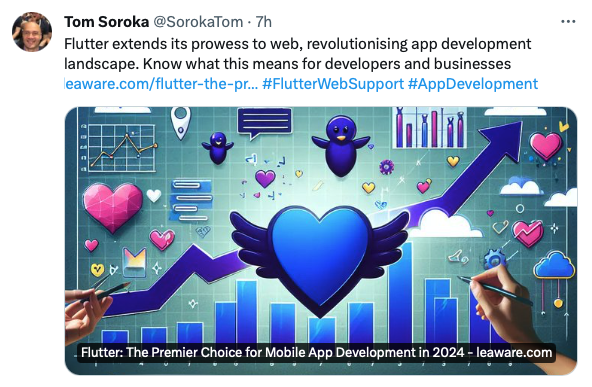
Task: Visit the @SorokaTom handle
Action: (198, 22)
